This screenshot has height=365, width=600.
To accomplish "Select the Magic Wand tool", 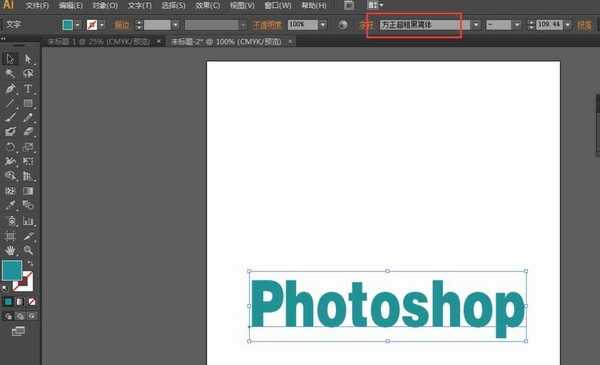I will click(x=10, y=73).
